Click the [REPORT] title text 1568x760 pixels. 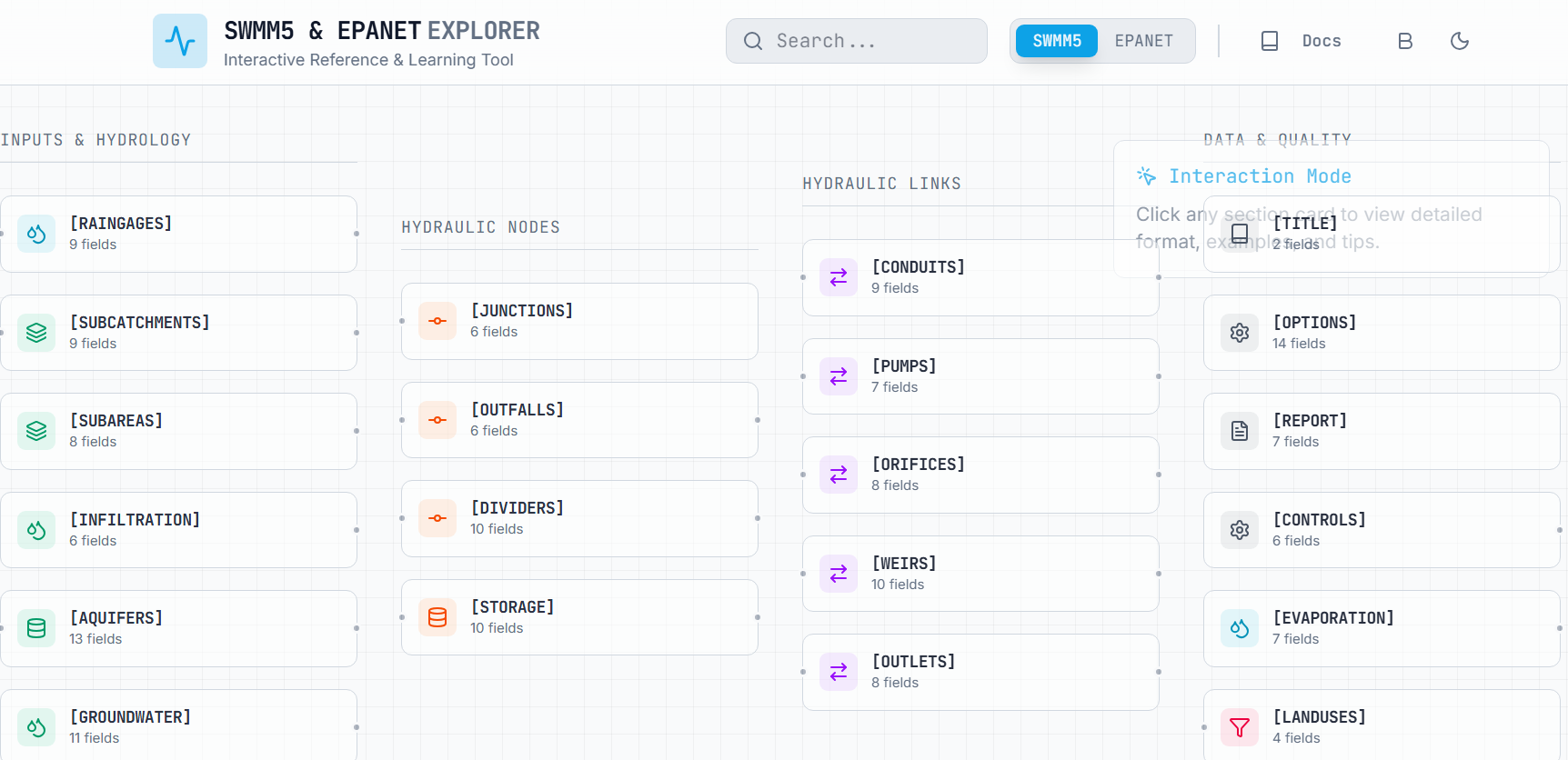[1310, 421]
